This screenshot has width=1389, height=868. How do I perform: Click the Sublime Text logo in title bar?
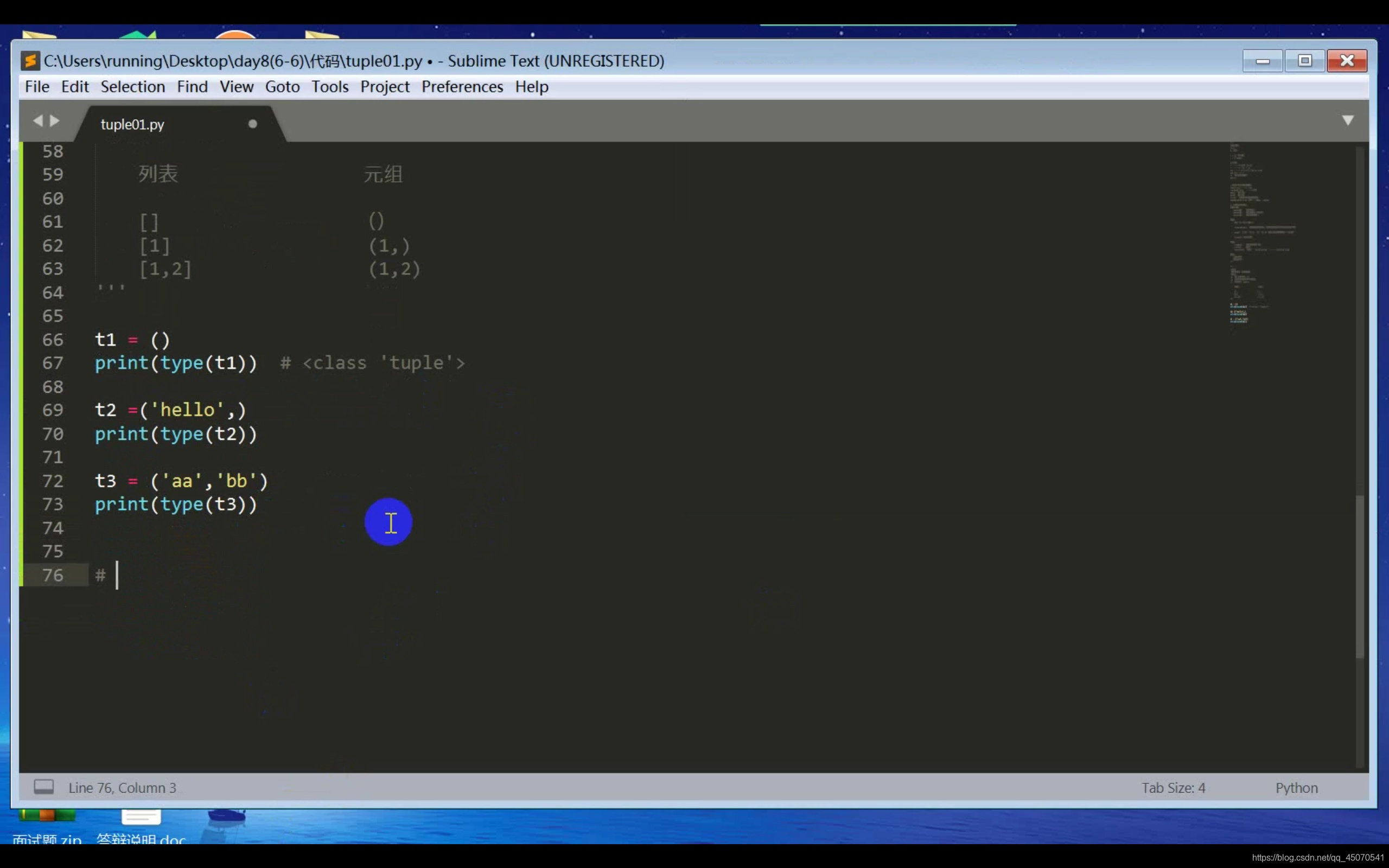[30, 60]
